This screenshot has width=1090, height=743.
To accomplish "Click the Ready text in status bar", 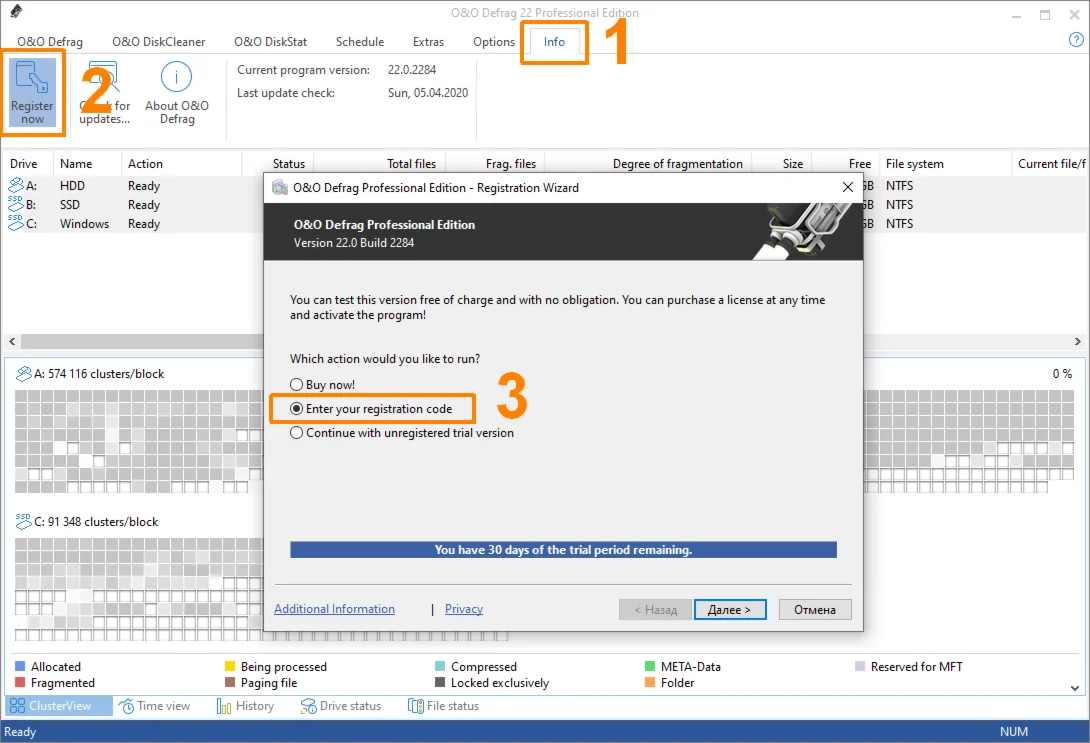I will click(20, 731).
